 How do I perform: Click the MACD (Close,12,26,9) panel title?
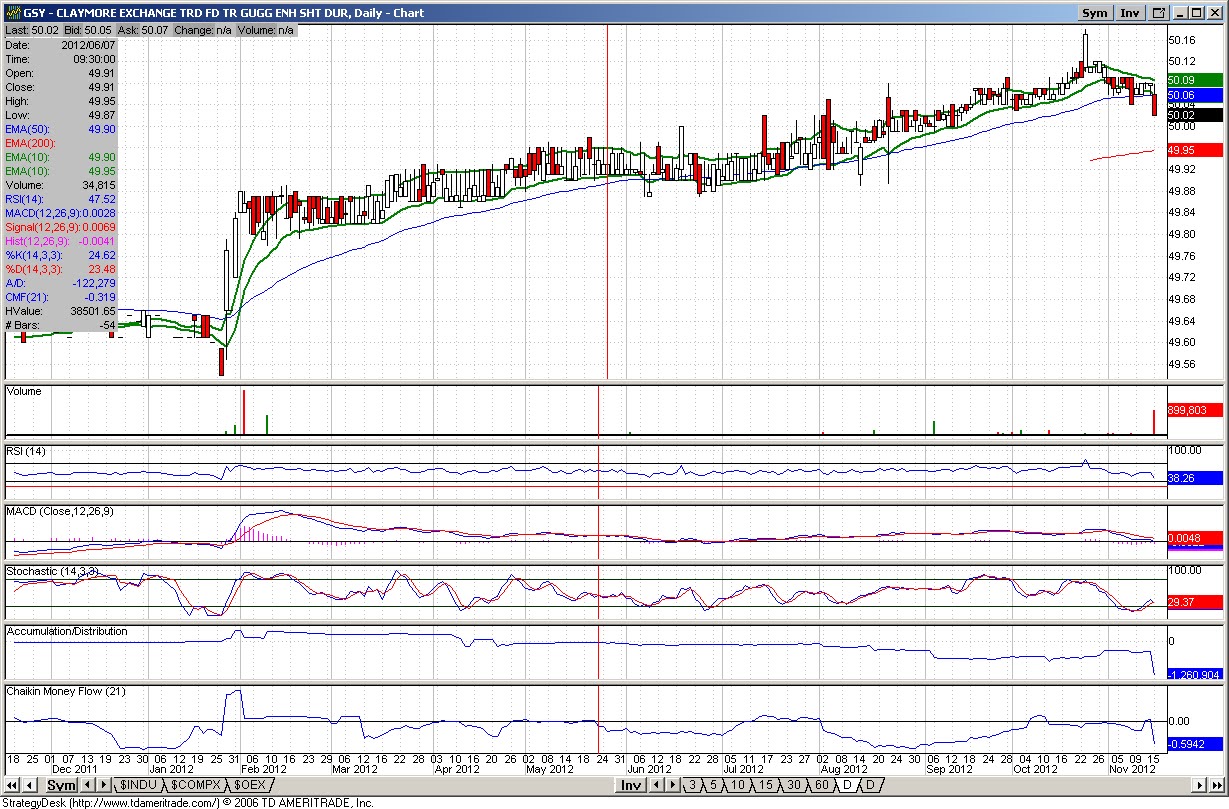point(60,511)
